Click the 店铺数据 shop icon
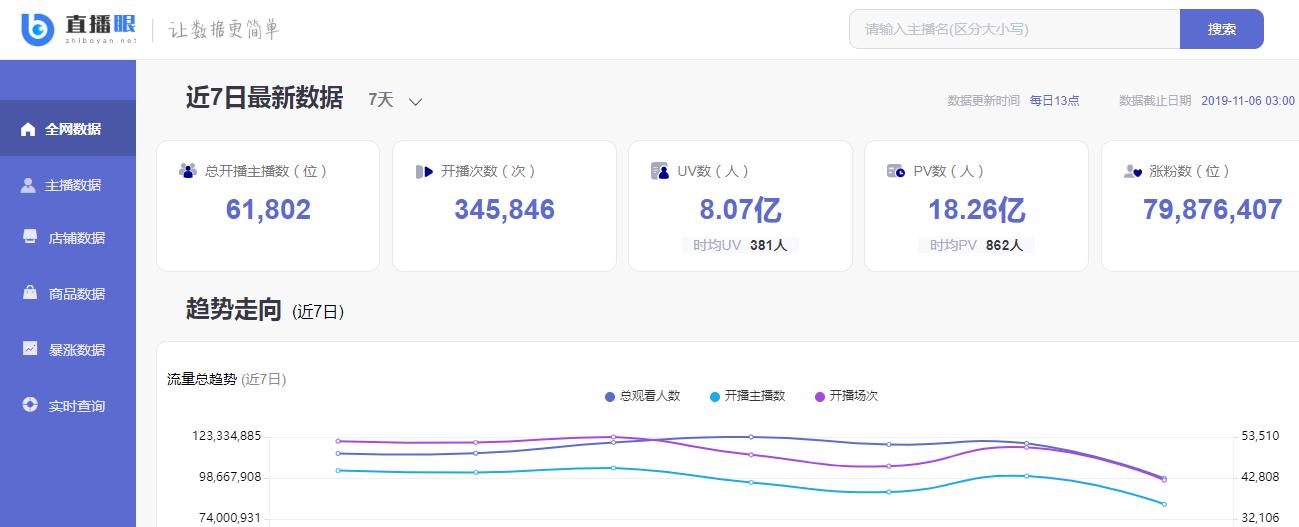 click(x=29, y=237)
